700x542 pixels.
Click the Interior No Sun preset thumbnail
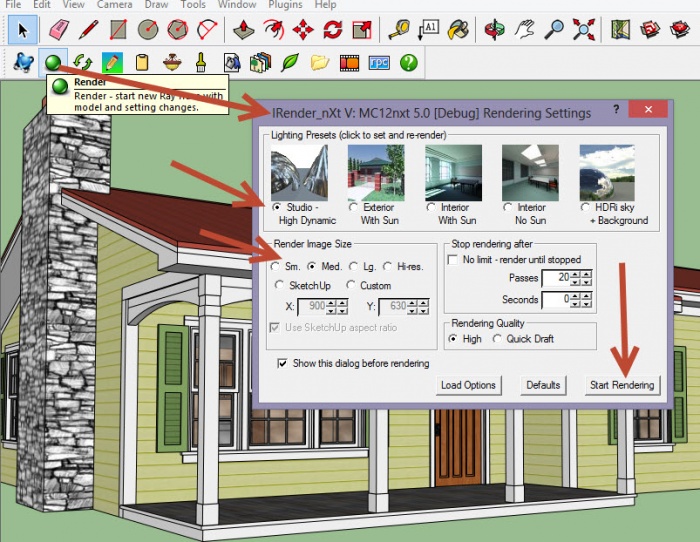tap(530, 173)
